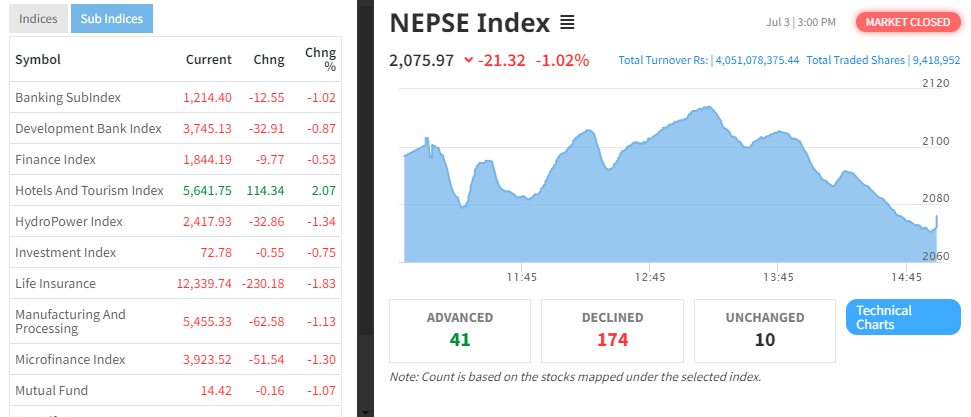
Task: Sort by the Symbol column header
Action: 38,60
